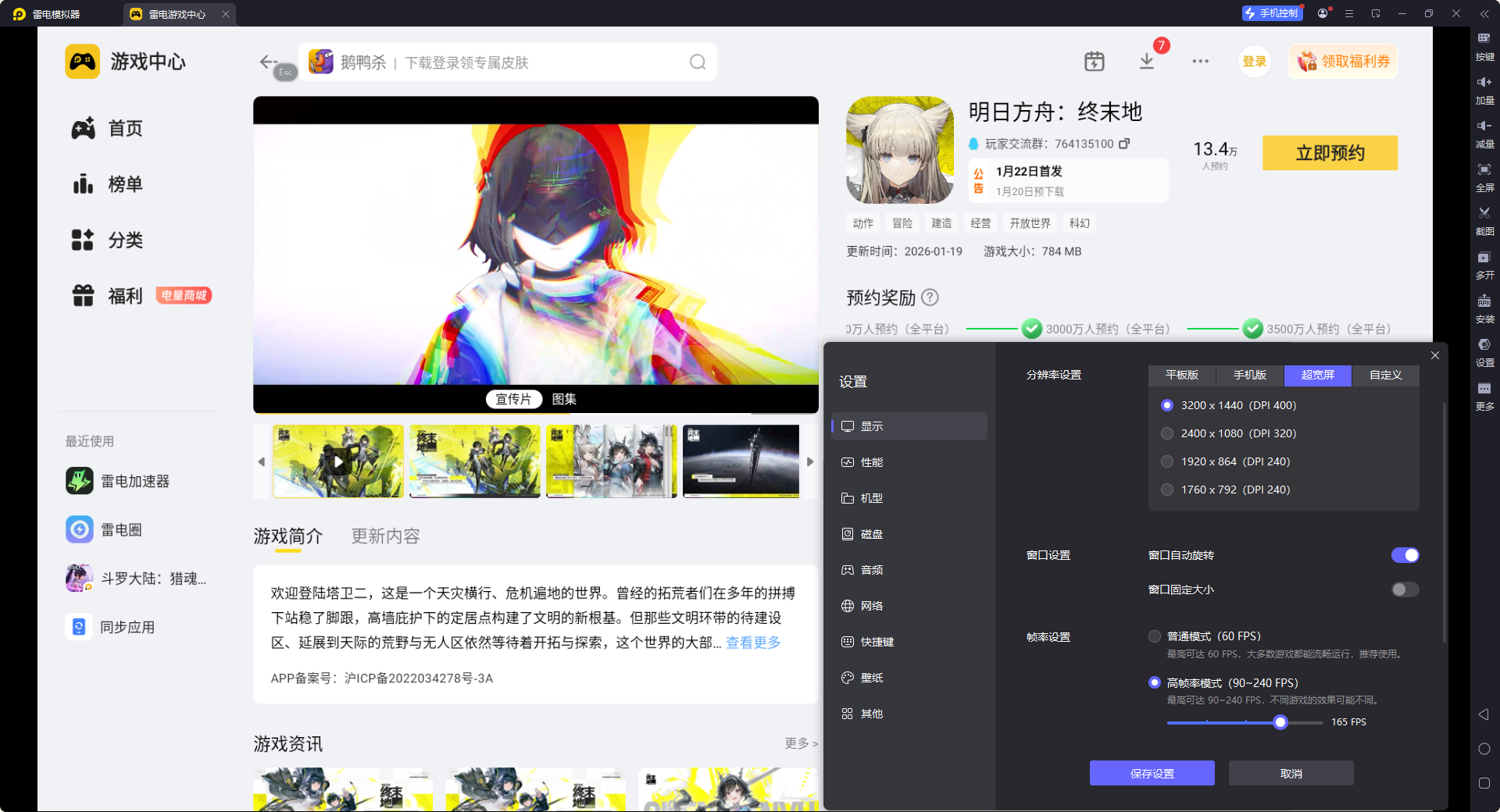The height and width of the screenshot is (812, 1500).
Task: Toggle 窗口自动旋转 switch off
Action: tap(1405, 555)
